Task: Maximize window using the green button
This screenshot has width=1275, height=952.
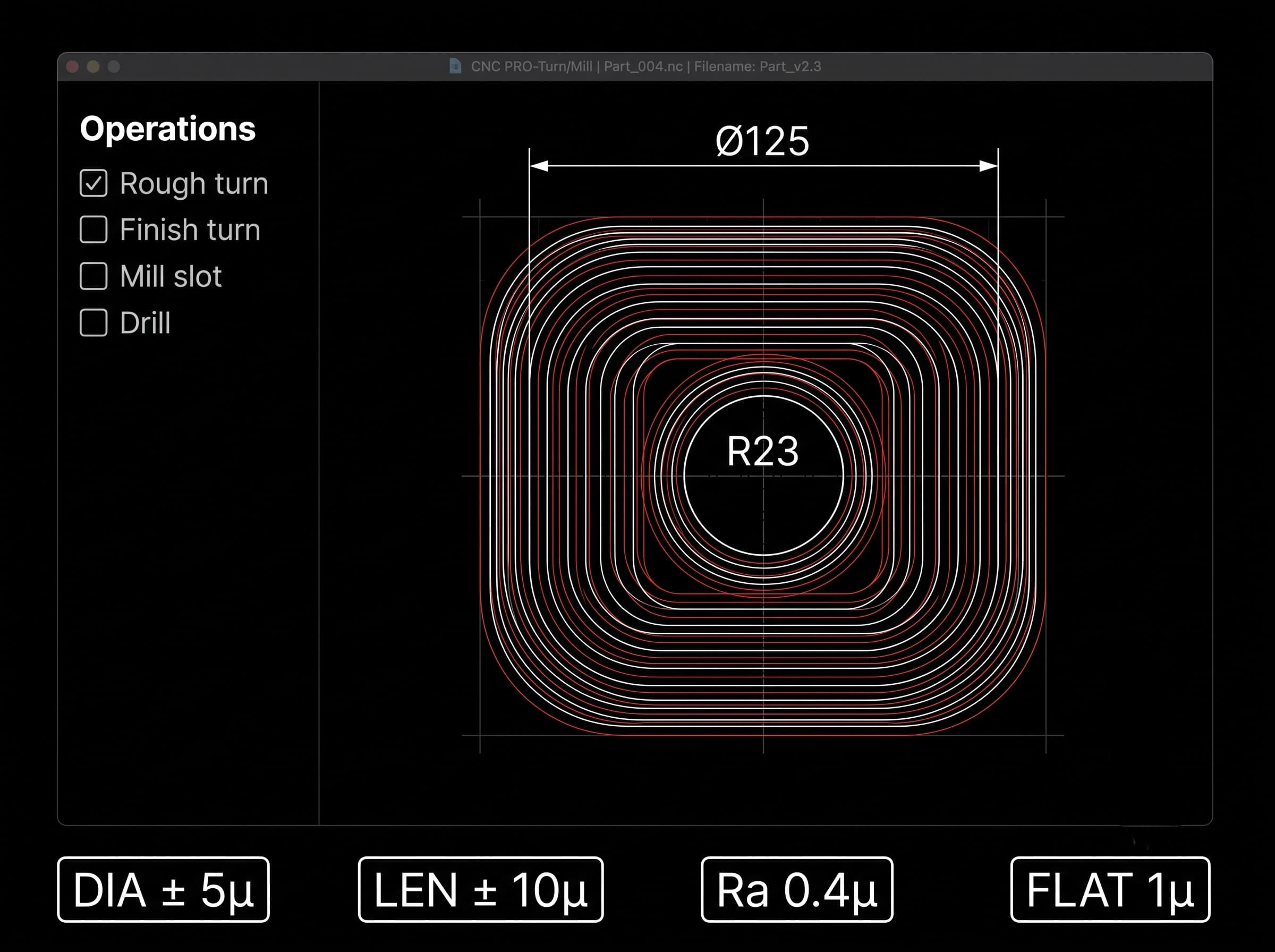Action: (114, 67)
